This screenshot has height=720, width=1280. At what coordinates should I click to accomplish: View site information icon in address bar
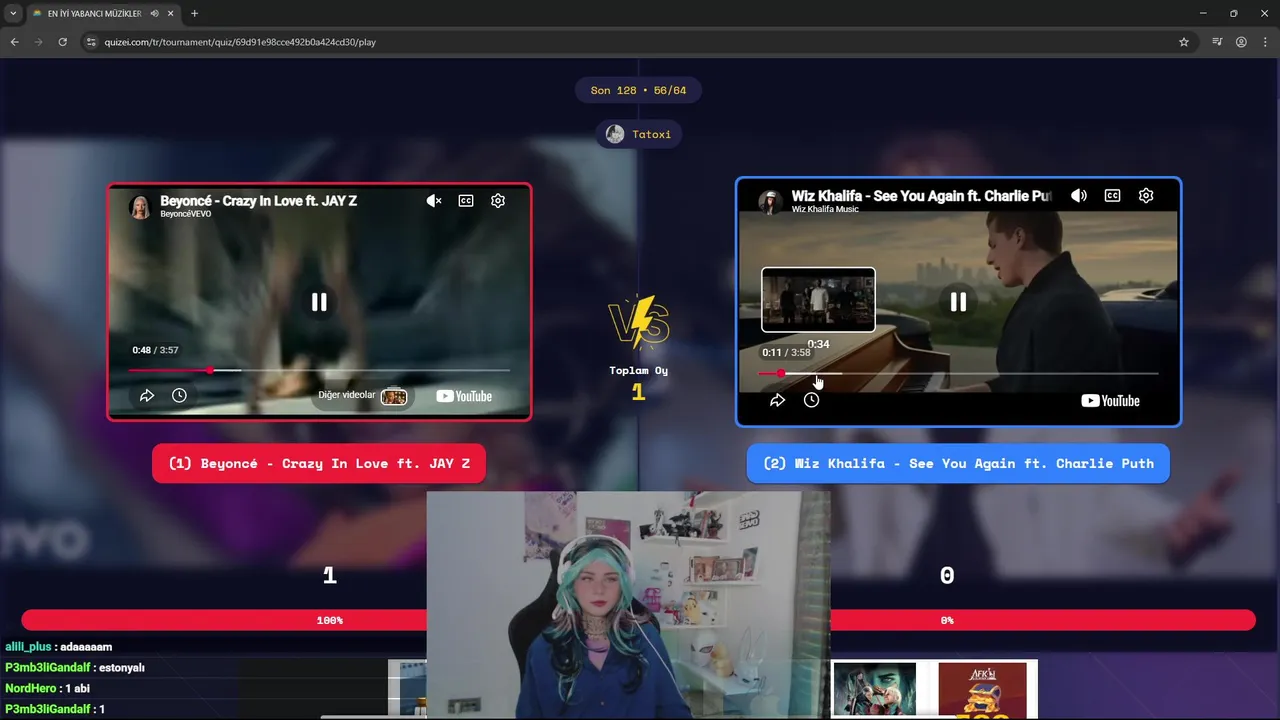click(x=91, y=42)
